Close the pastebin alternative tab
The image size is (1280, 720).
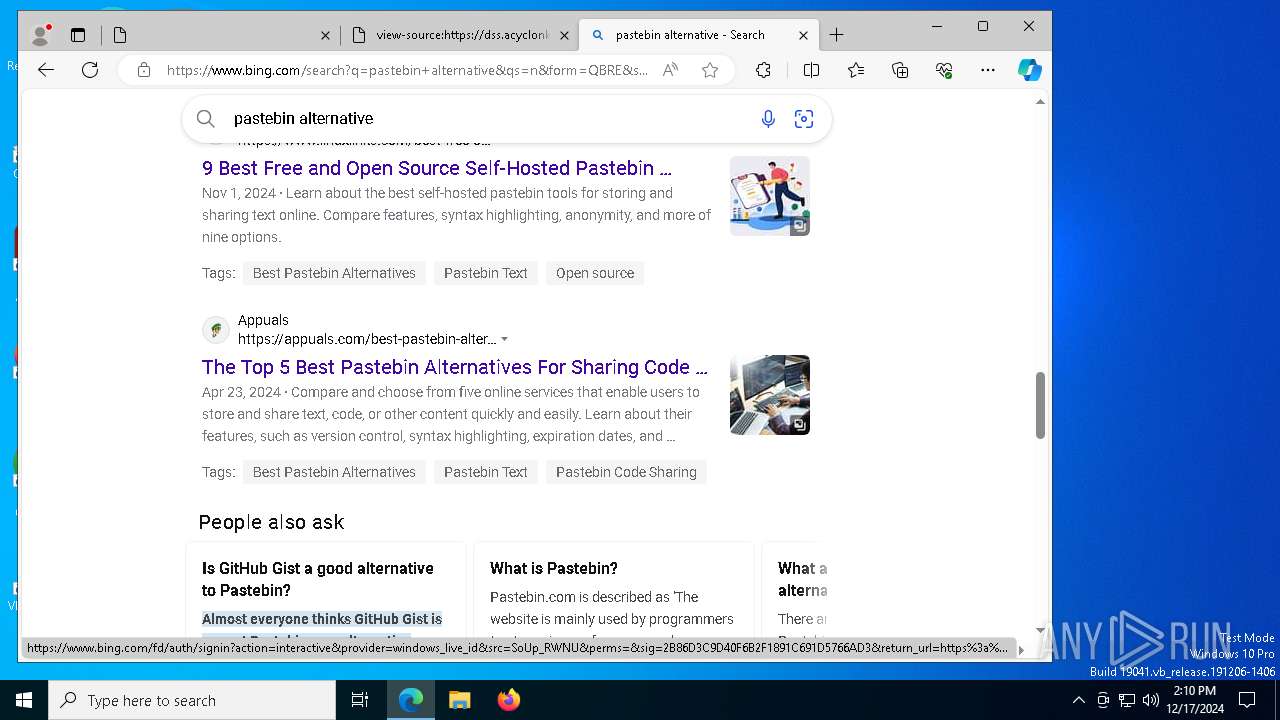(803, 35)
